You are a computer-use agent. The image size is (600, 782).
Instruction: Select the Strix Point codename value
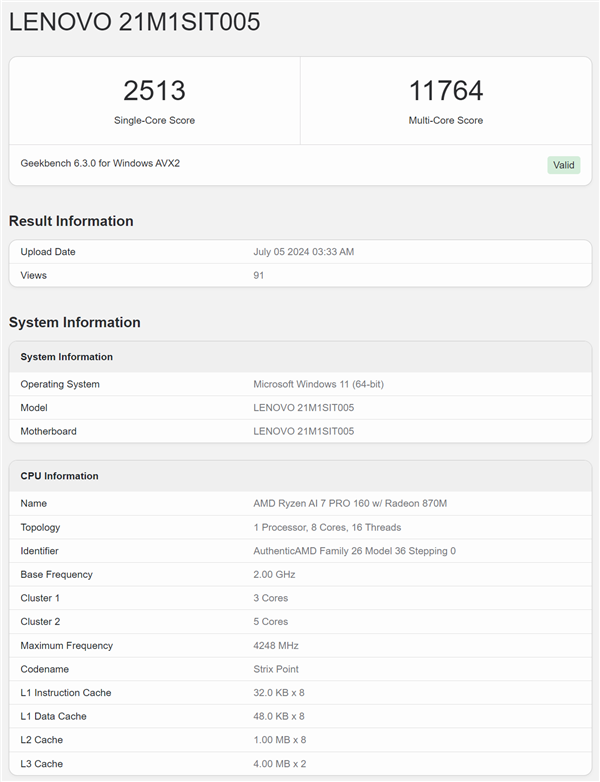tap(277, 670)
